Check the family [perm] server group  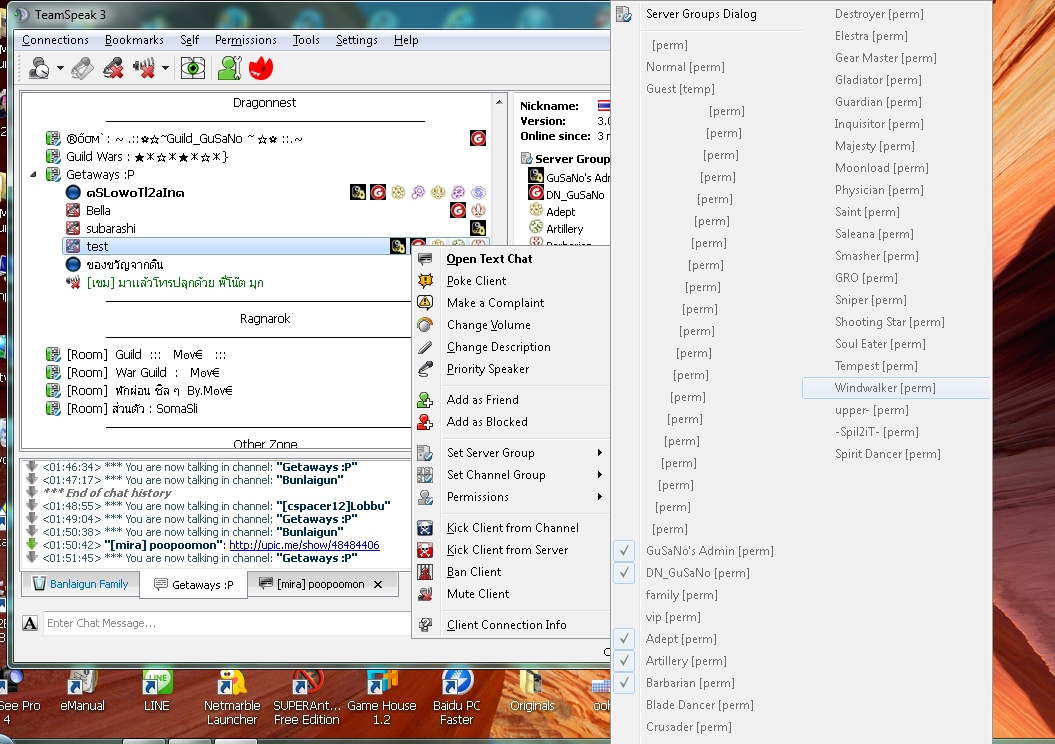pyautogui.click(x=682, y=595)
